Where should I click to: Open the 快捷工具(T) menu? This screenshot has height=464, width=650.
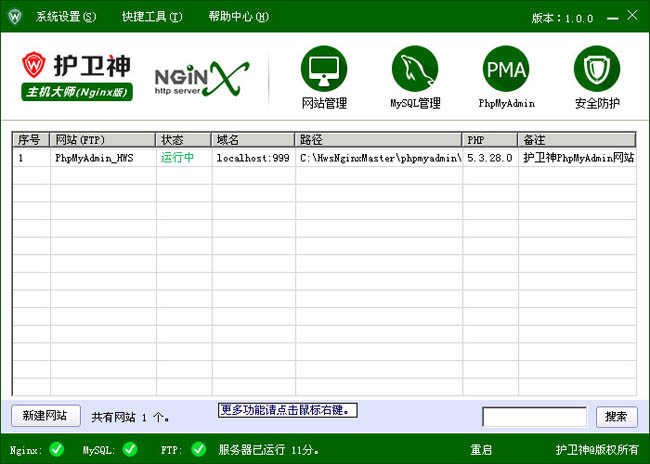point(152,17)
